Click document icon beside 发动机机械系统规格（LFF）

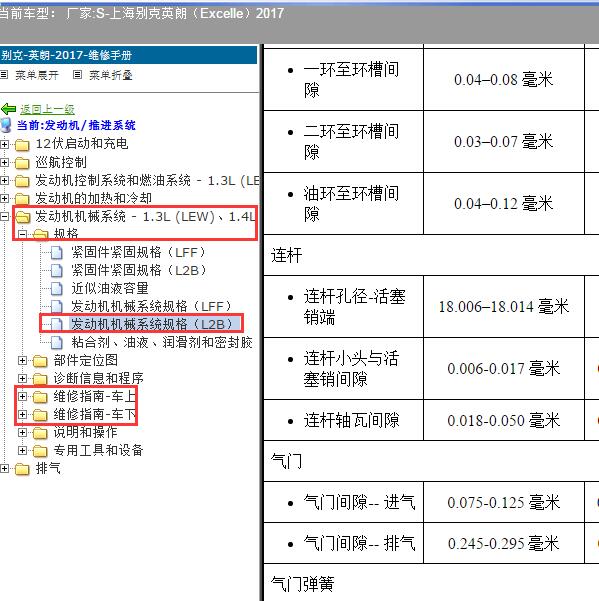pos(57,306)
